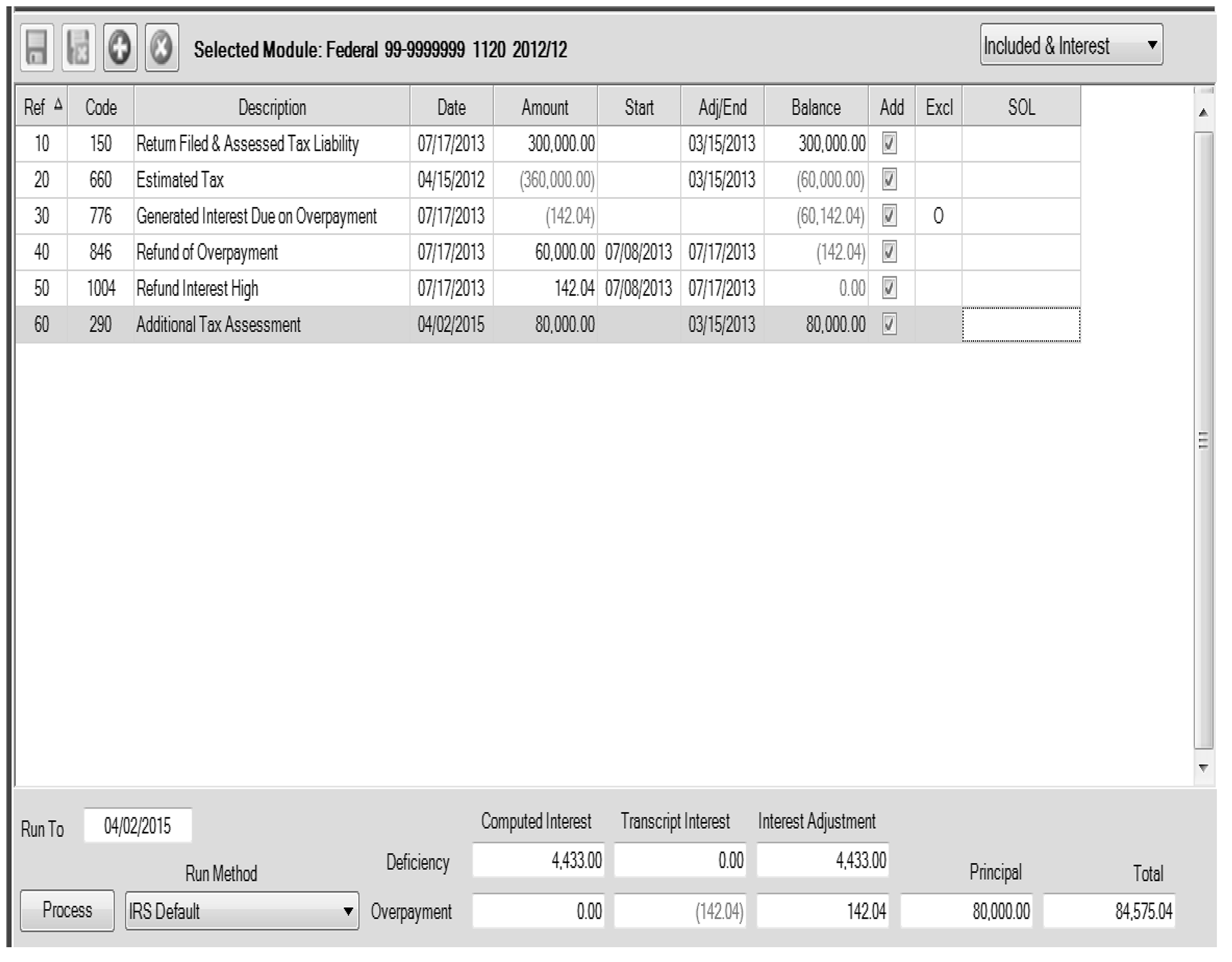Click the Ref column sort arrow
1232x962 pixels.
58,105
